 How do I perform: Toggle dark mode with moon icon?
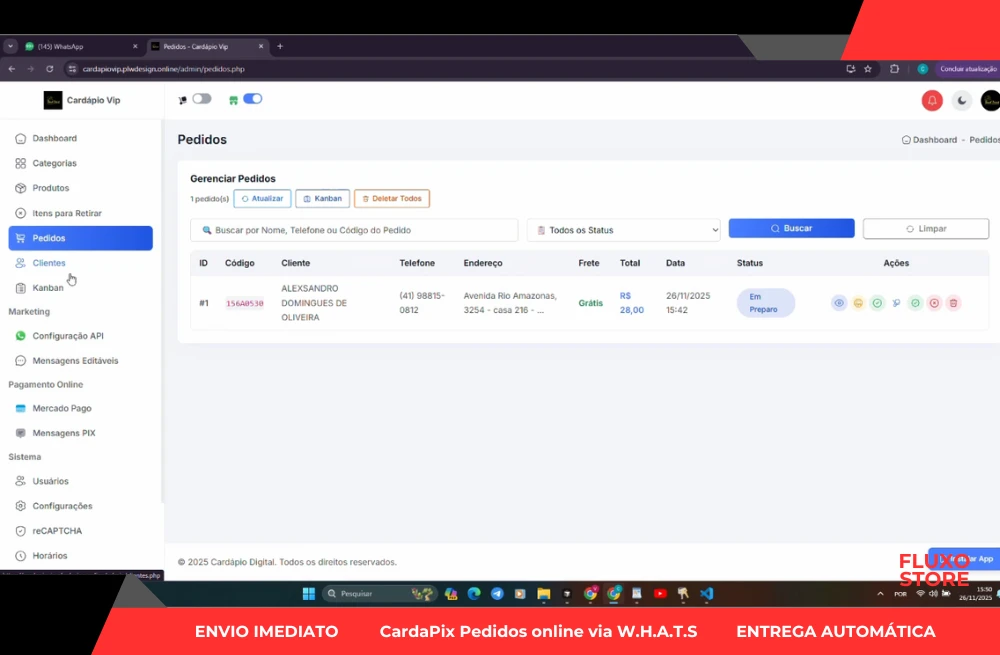(x=961, y=100)
